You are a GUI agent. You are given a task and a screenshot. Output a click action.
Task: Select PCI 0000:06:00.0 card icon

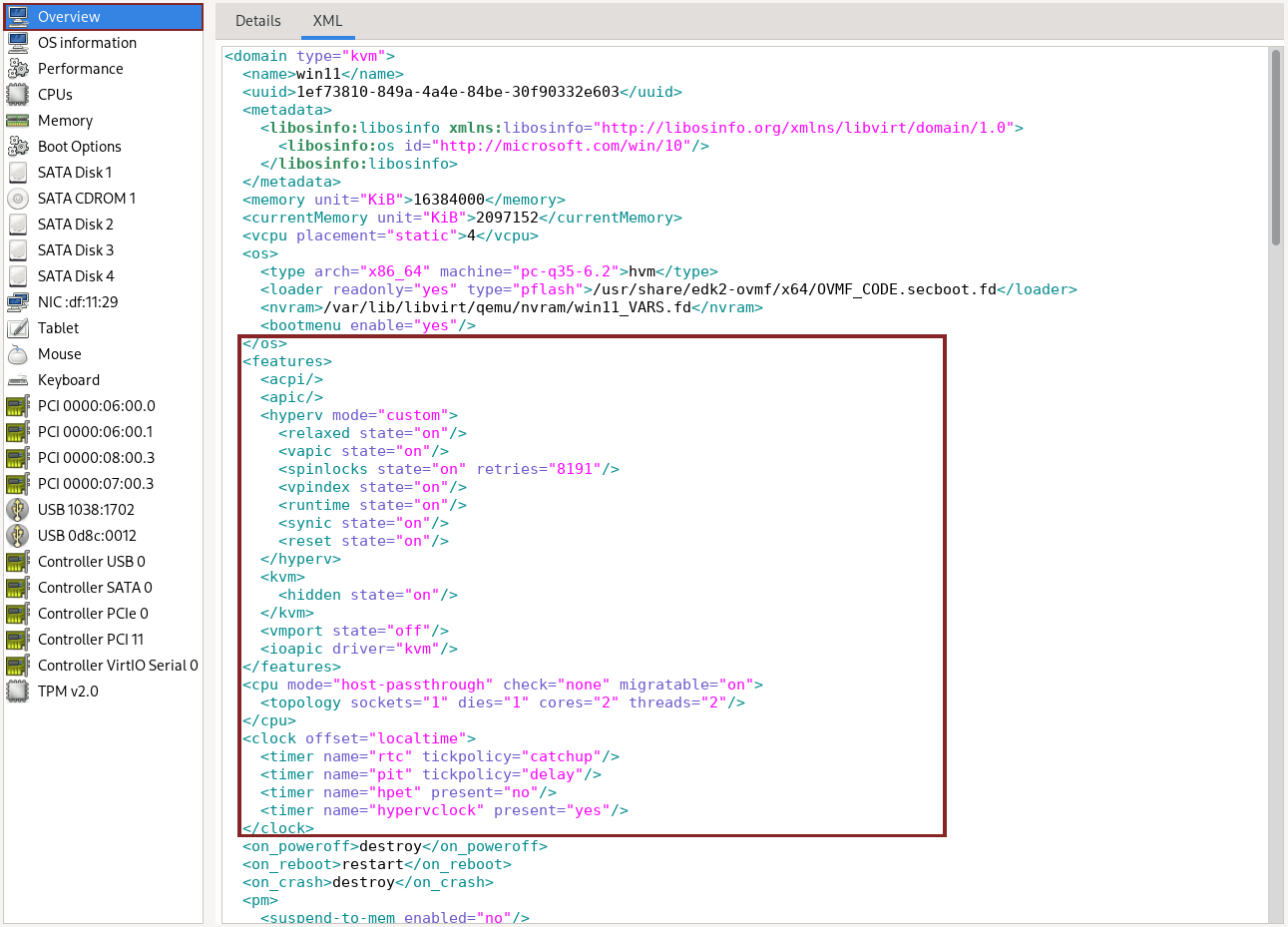(18, 406)
